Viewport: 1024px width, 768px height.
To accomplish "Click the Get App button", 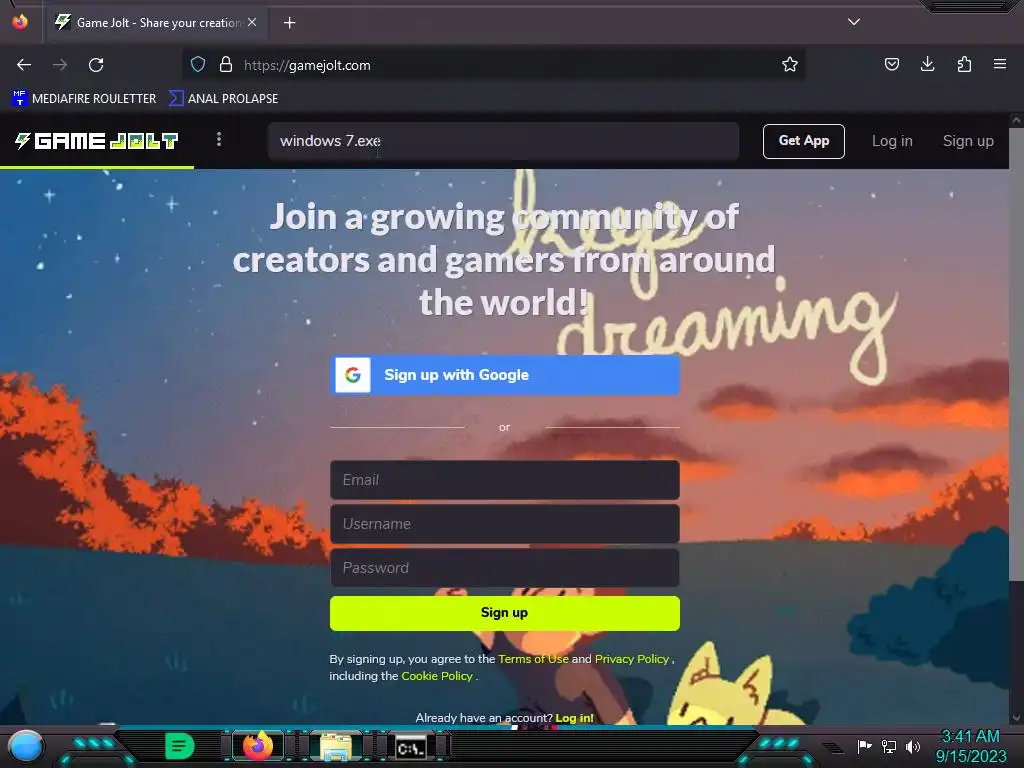I will [803, 141].
